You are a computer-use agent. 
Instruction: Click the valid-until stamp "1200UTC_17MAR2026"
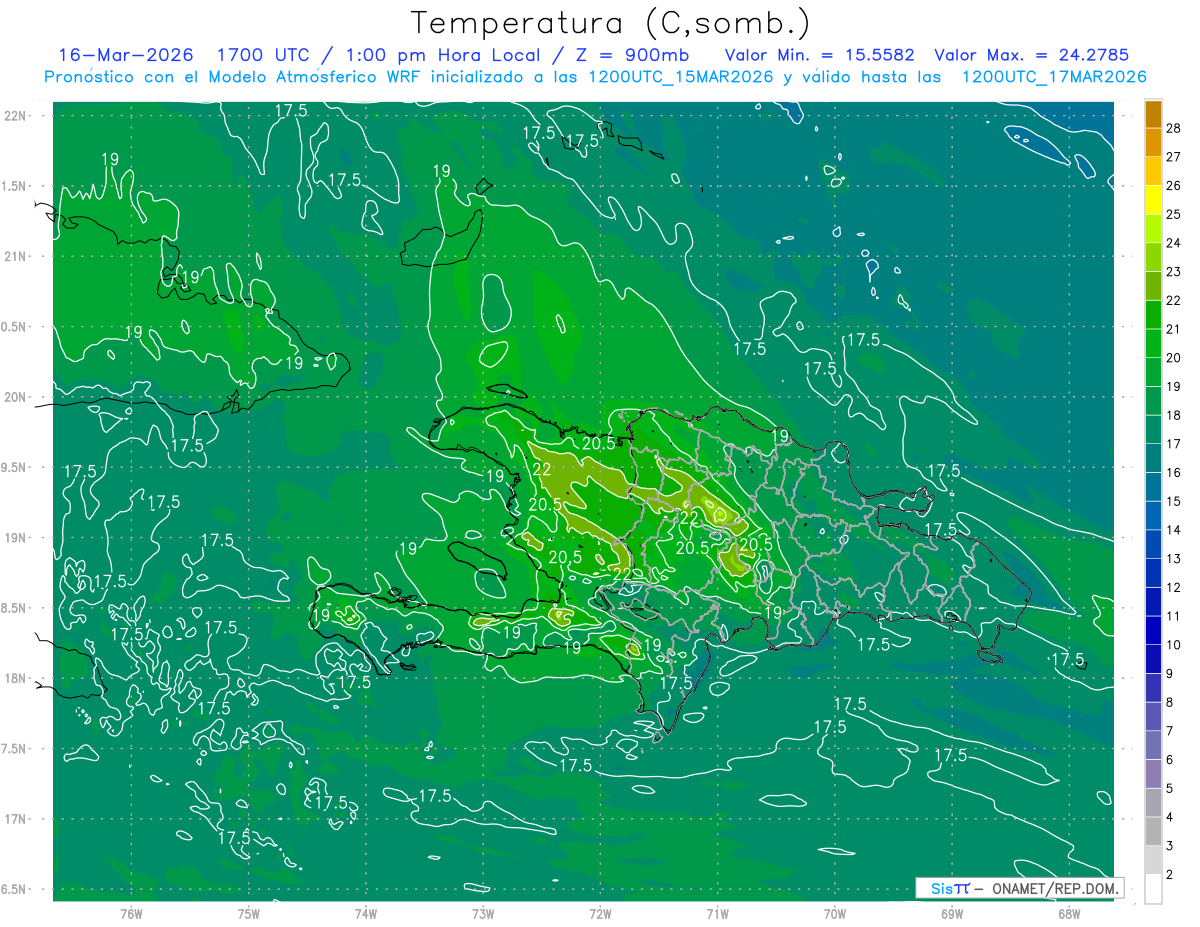pyautogui.click(x=1053, y=76)
